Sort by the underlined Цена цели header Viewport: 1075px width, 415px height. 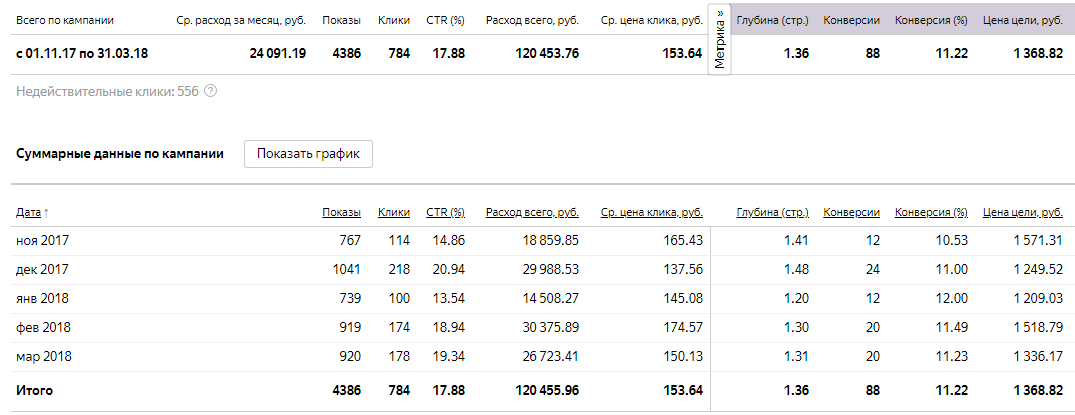1023,212
